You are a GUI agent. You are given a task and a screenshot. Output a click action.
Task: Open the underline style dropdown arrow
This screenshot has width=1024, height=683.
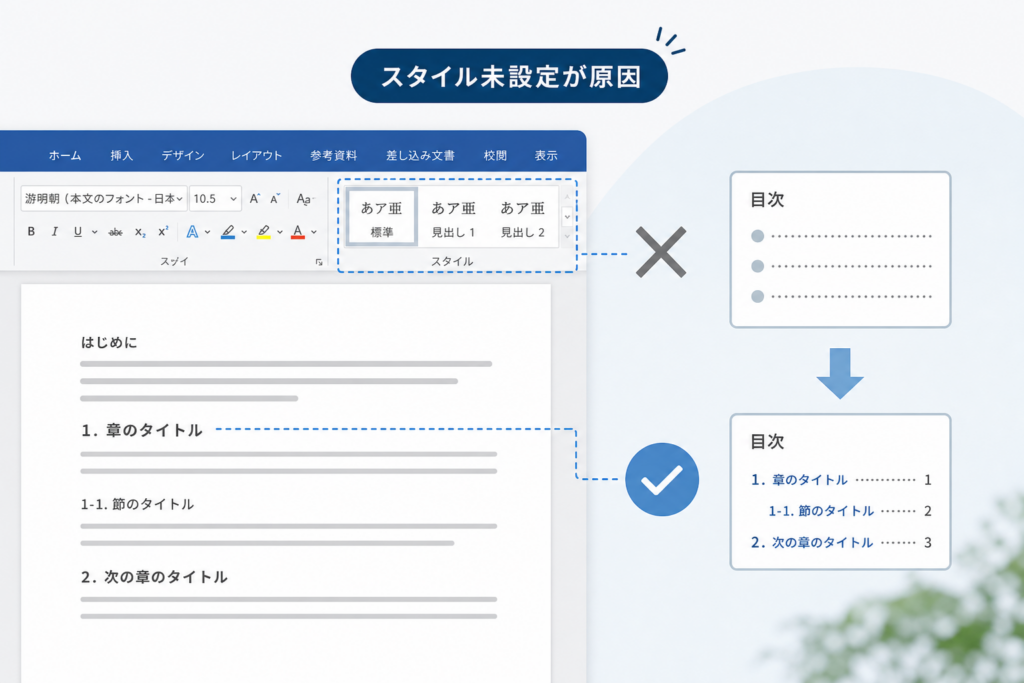(95, 232)
